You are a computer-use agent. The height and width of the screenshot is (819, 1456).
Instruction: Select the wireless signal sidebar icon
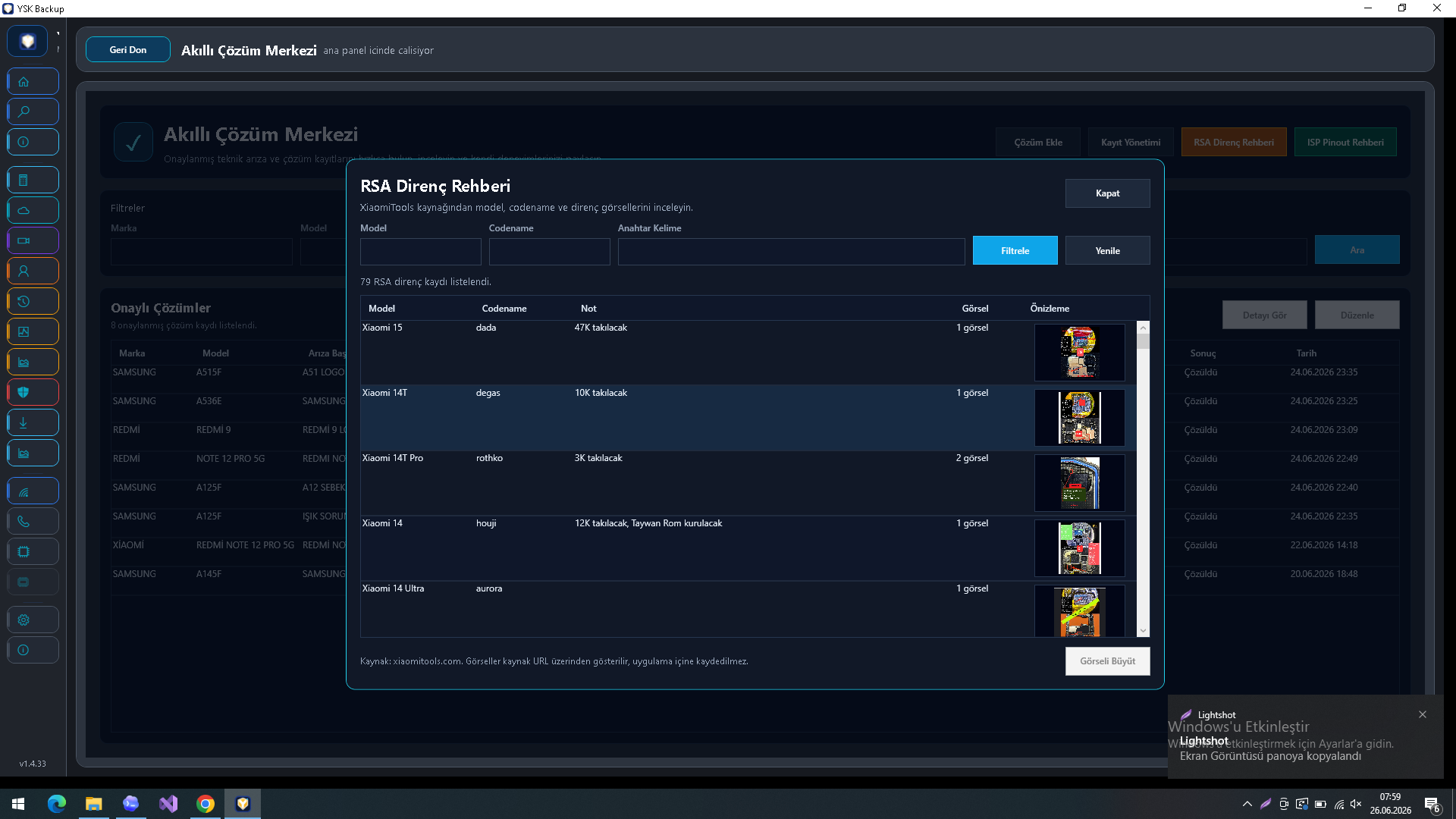(x=33, y=491)
